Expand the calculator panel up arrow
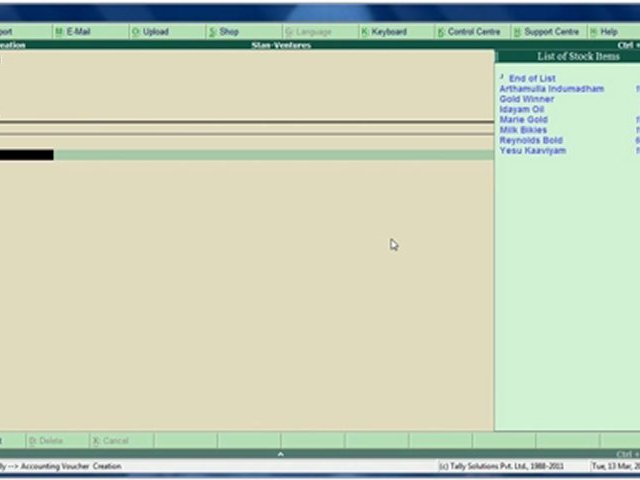This screenshot has height=480, width=640. click(280, 454)
